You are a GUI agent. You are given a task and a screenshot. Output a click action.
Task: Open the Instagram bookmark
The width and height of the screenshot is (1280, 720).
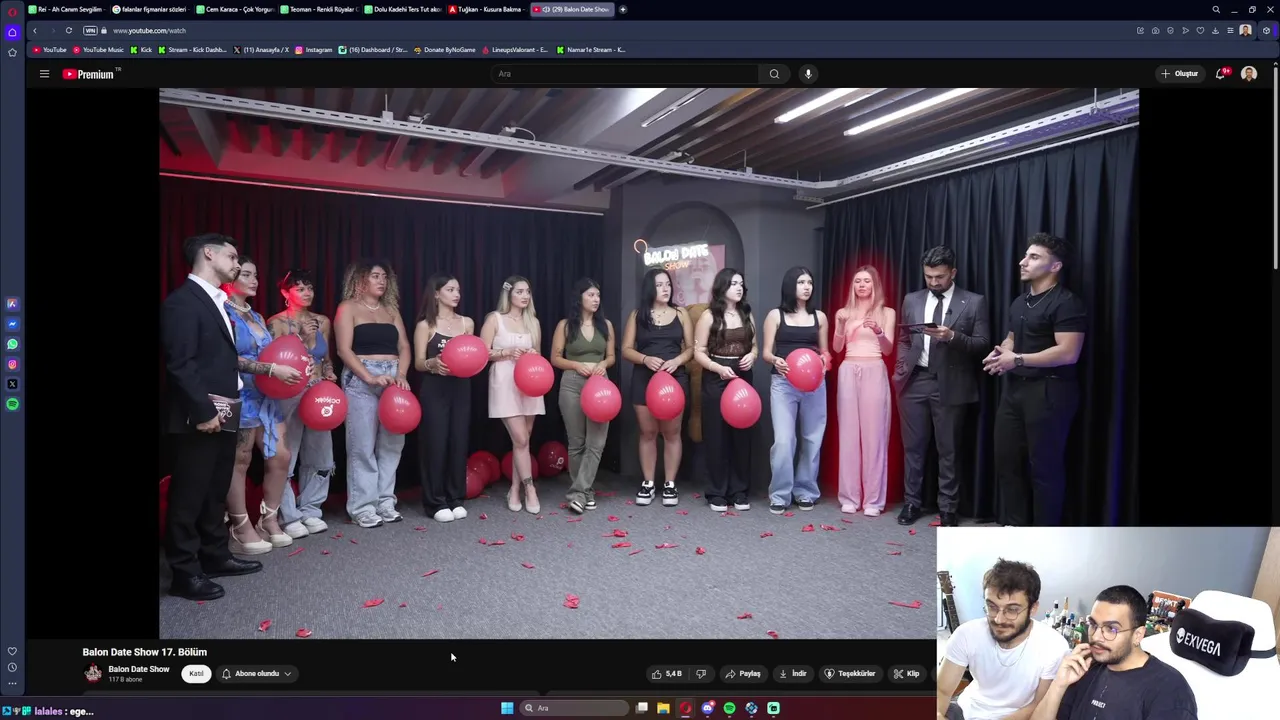click(x=314, y=50)
